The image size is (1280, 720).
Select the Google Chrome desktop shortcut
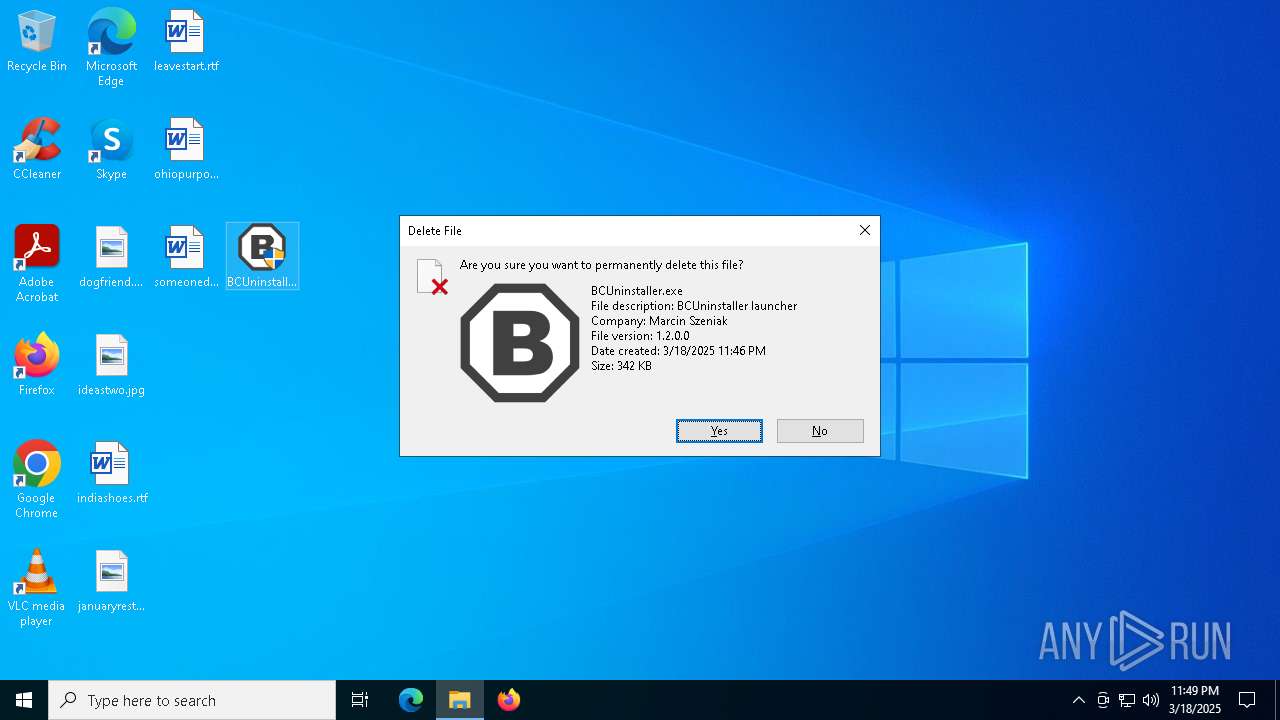tap(37, 480)
